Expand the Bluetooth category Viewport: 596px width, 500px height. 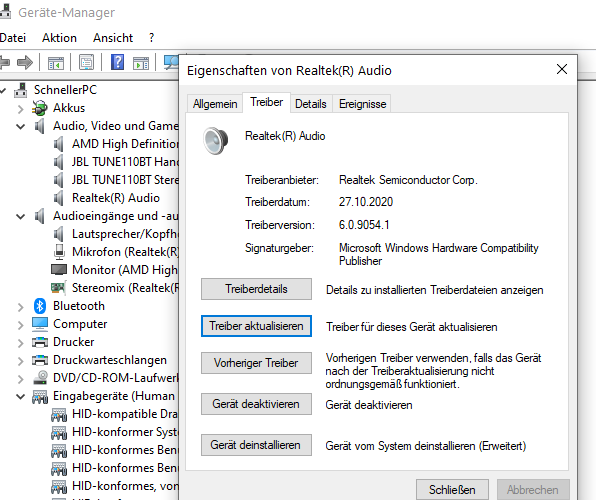[x=21, y=307]
